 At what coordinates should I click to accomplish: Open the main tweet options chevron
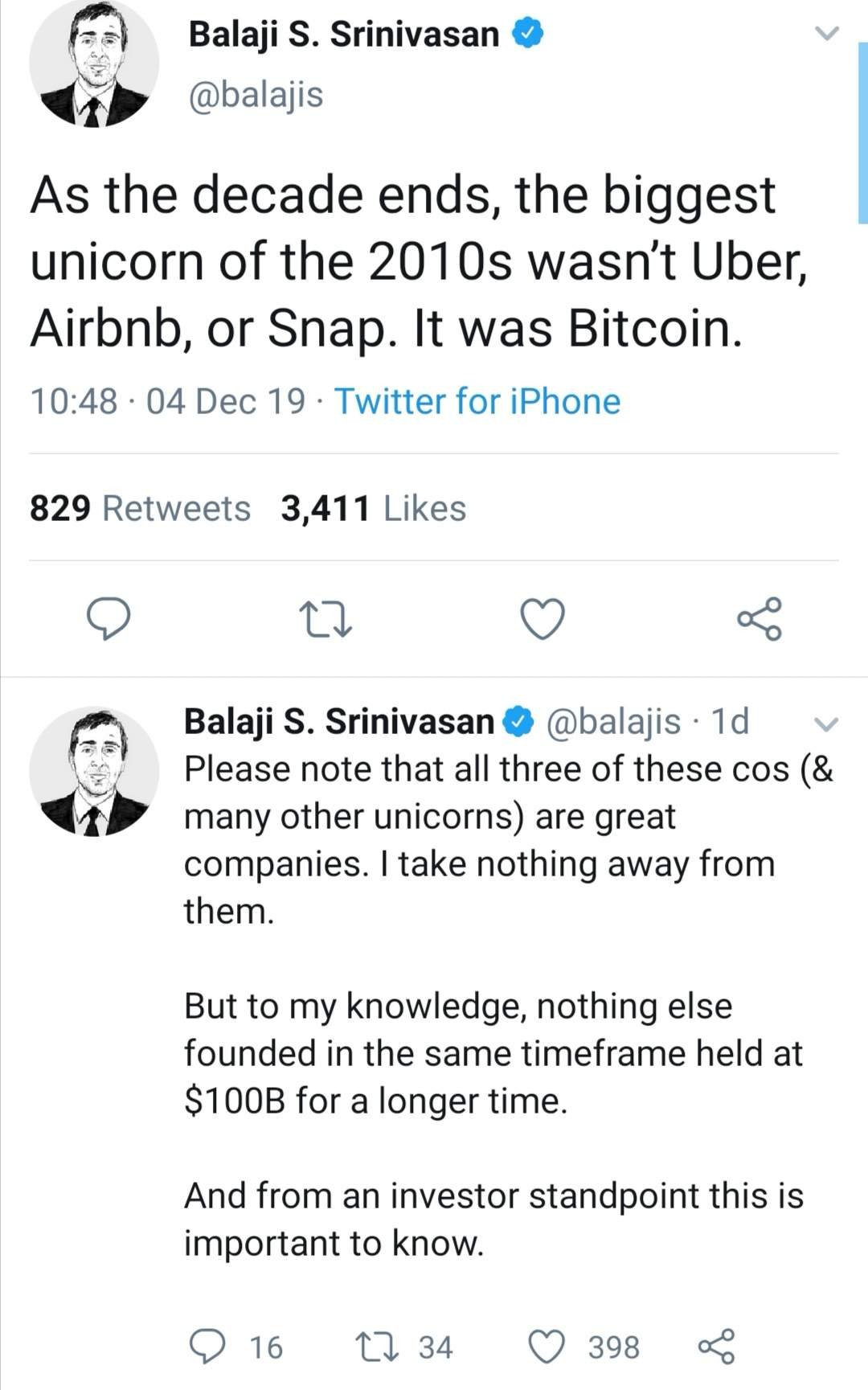point(826,34)
